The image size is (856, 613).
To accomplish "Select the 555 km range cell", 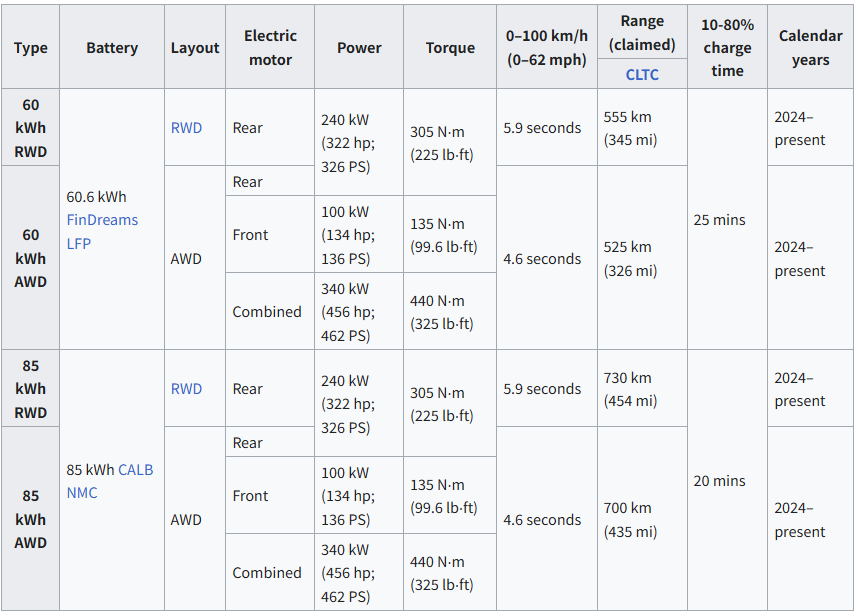I will tap(629, 128).
